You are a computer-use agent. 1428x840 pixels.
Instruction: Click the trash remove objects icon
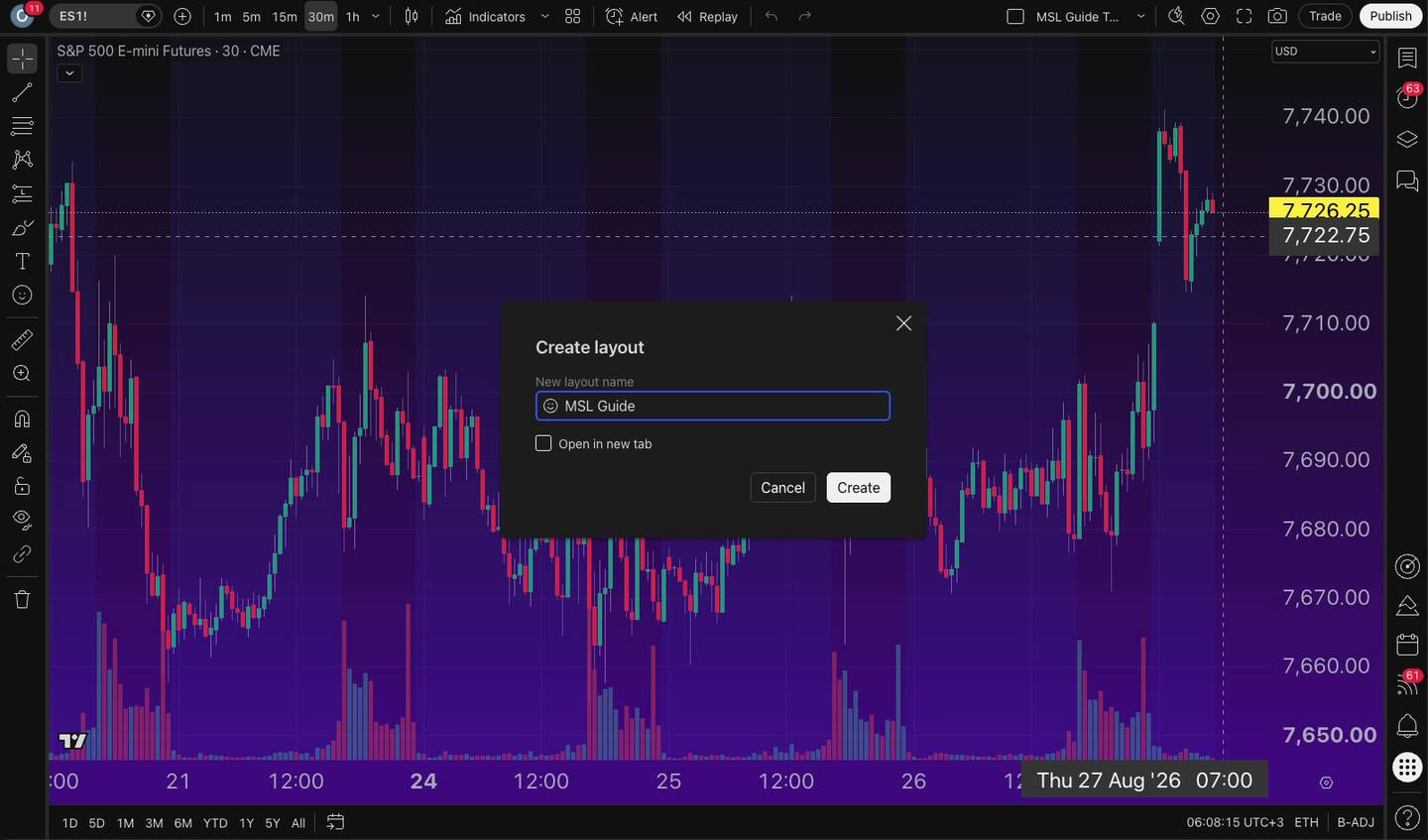pyautogui.click(x=22, y=599)
